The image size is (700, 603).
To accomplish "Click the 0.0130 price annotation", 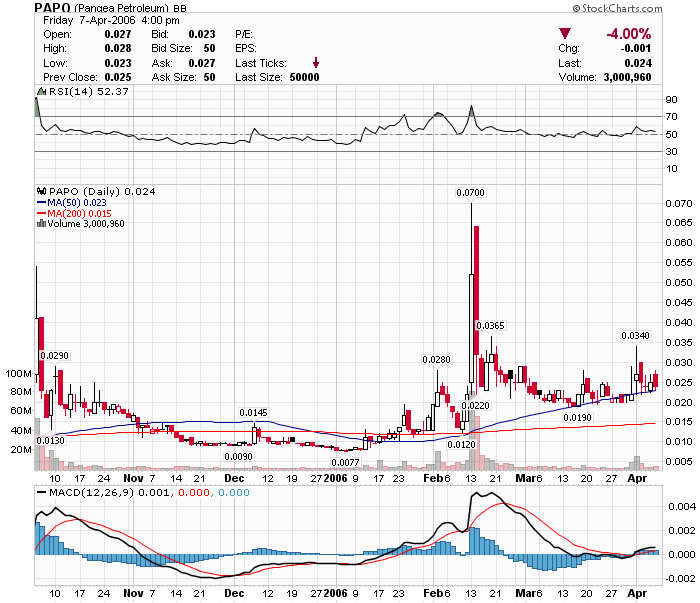I will [50, 441].
